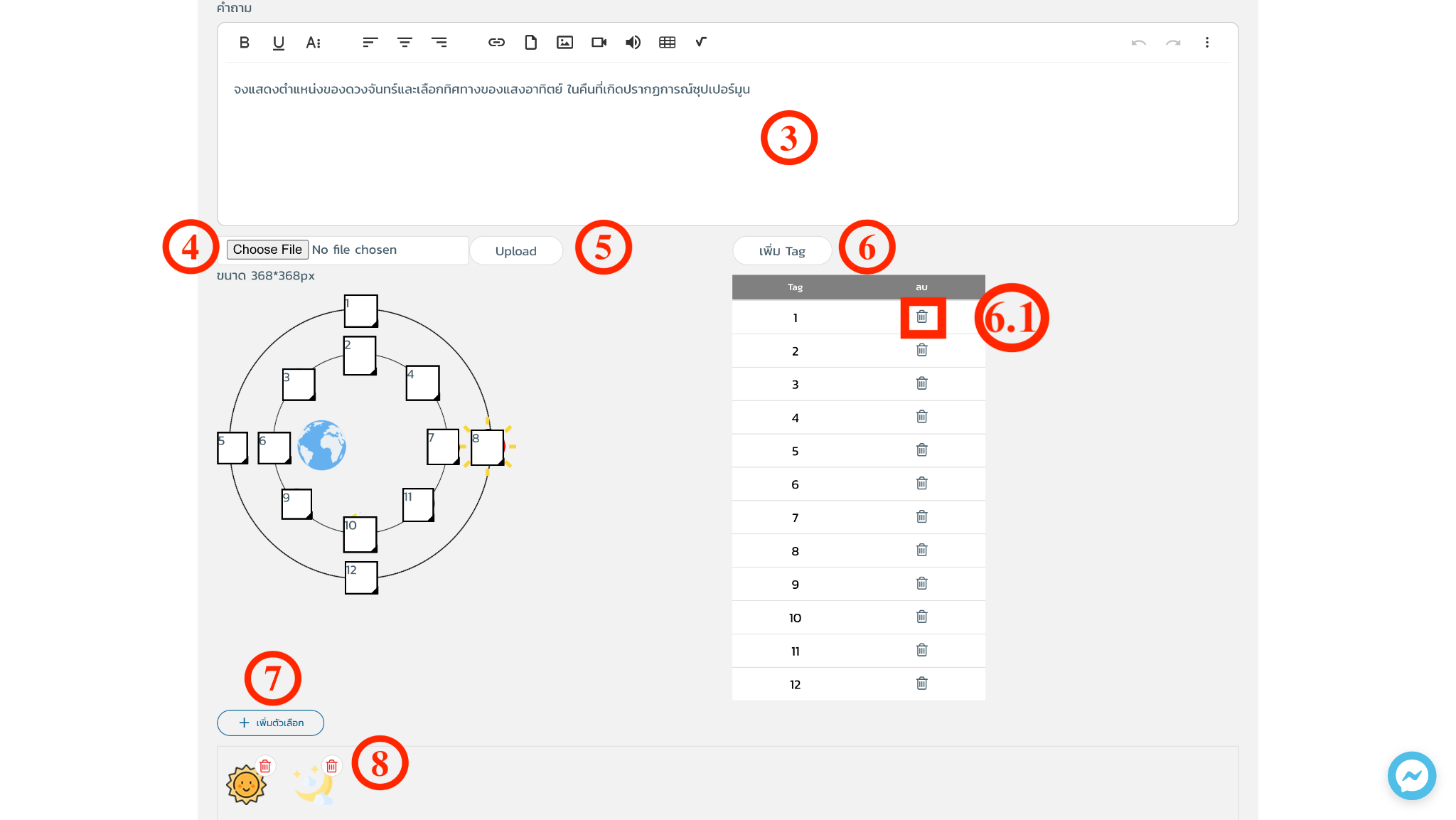Insert a table
The height and width of the screenshot is (820, 1456).
[667, 43]
